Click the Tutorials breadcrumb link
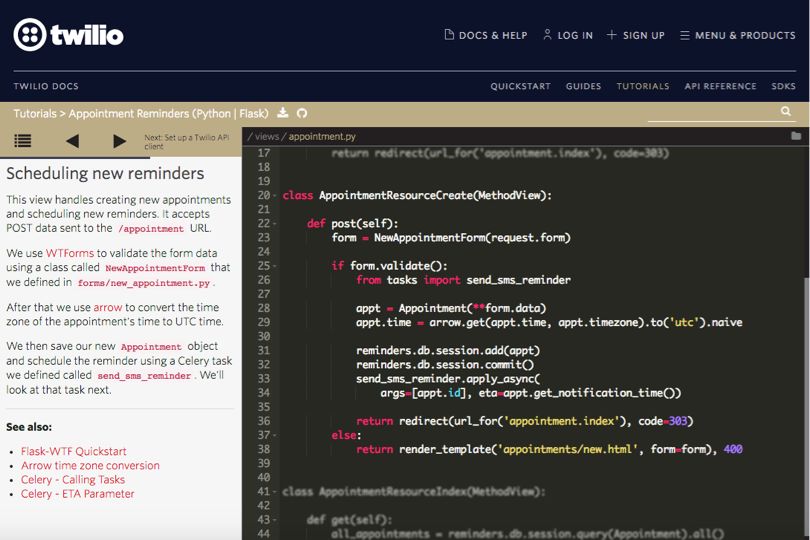This screenshot has height=540, width=810. click(x=36, y=114)
